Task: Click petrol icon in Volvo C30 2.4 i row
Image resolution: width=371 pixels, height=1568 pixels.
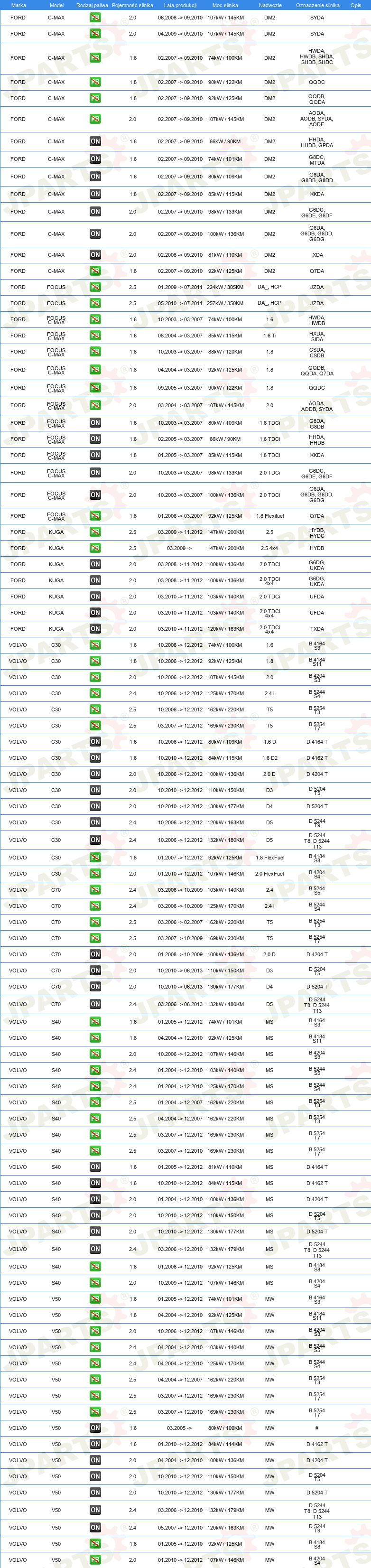Action: [95, 693]
